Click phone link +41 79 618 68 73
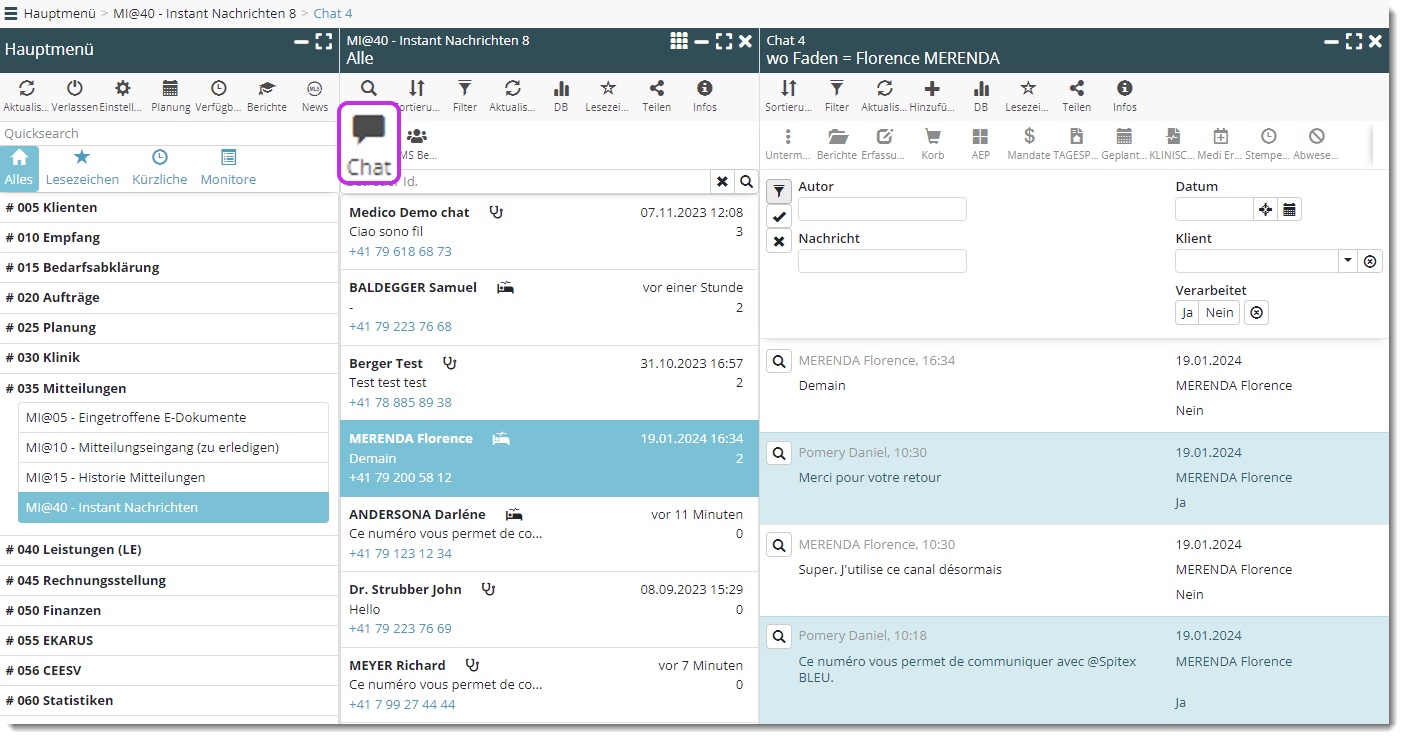 [x=400, y=251]
